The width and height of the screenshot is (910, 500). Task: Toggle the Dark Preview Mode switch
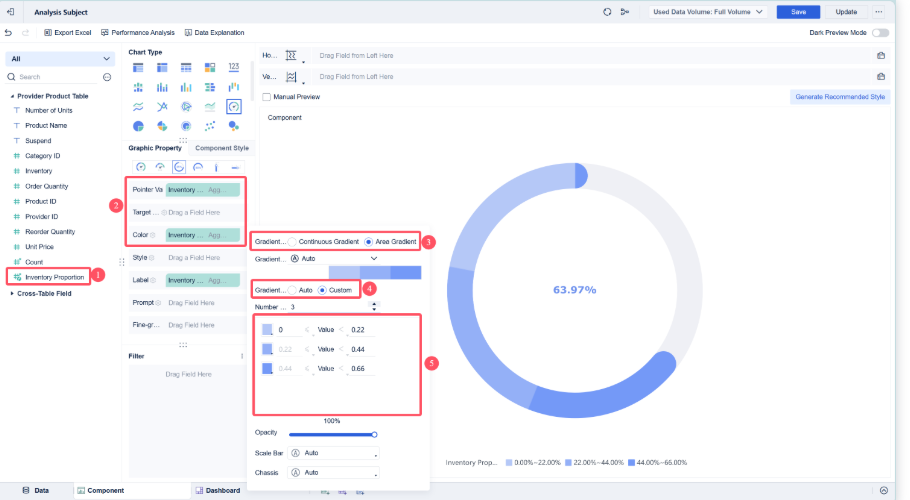pyautogui.click(x=880, y=33)
